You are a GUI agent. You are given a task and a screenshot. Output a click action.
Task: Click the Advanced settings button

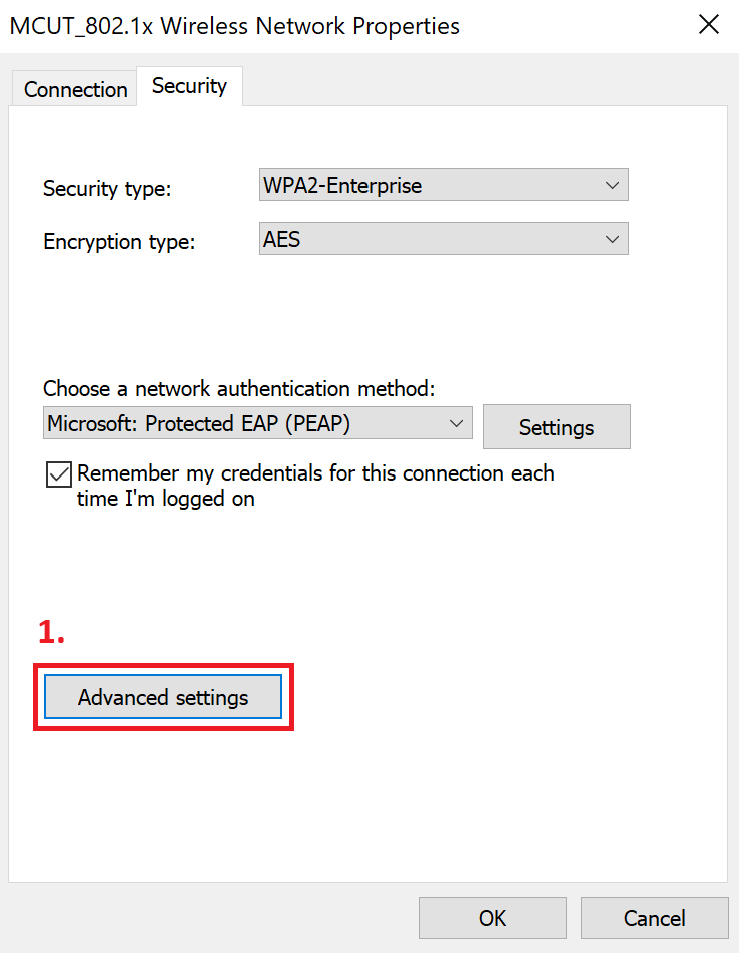[163, 697]
